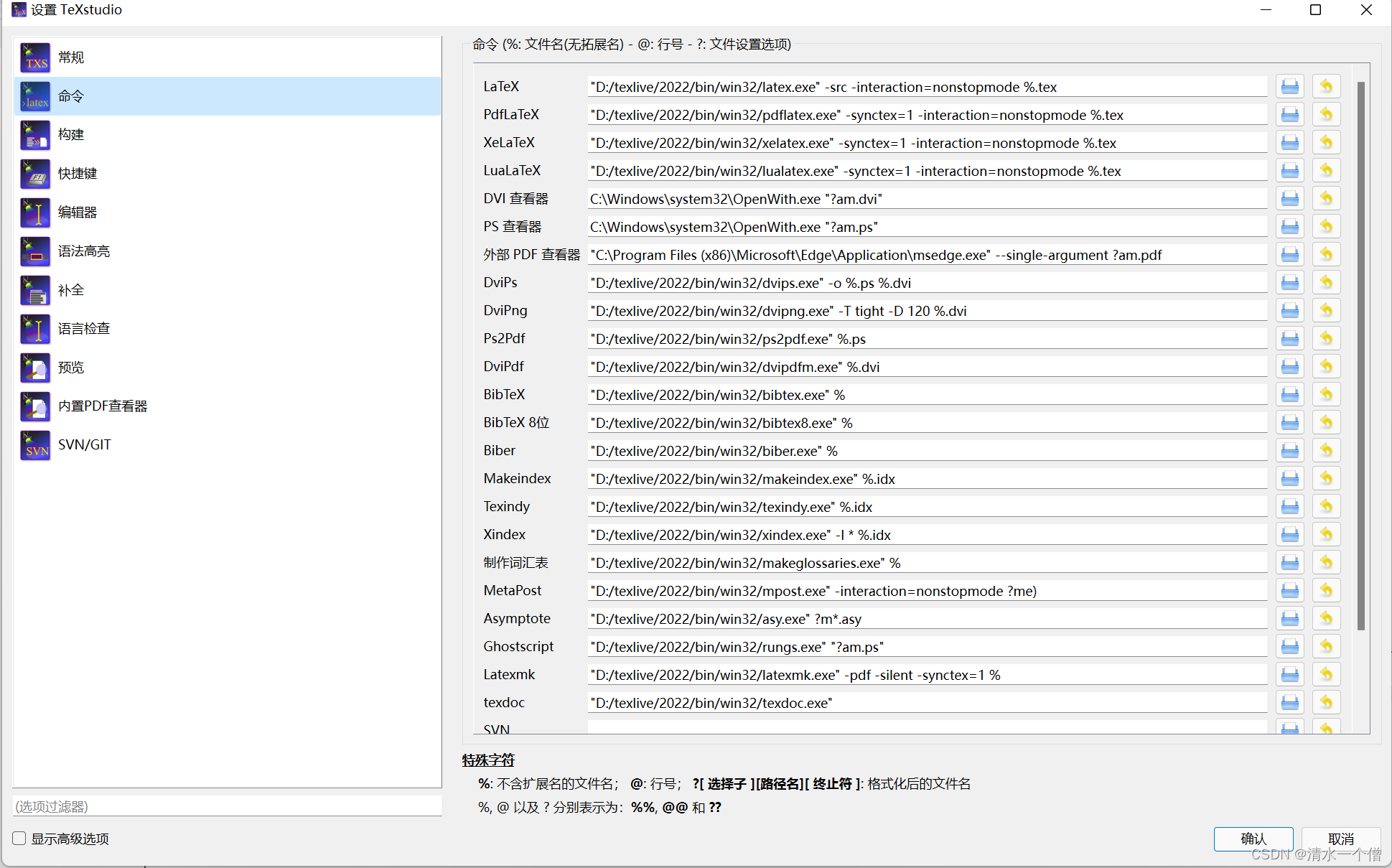Reset the PdfLaTeX command to default

1326,115
